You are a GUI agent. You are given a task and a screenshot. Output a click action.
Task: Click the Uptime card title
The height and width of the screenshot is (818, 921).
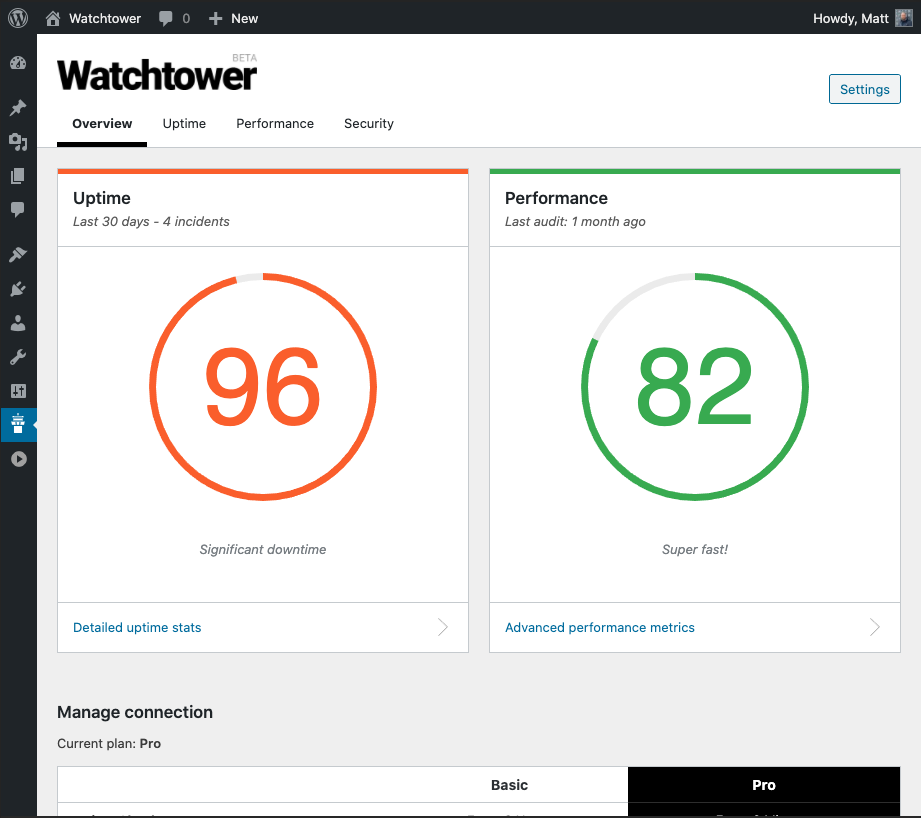point(102,198)
